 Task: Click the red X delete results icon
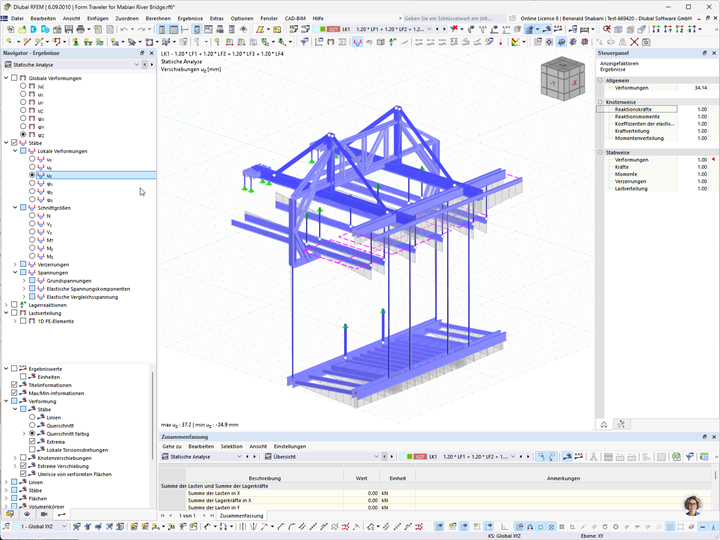click(634, 42)
